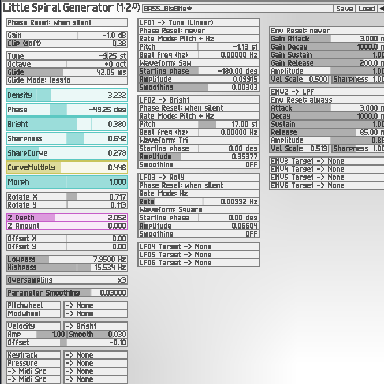Click the Octave slider

point(67,64)
